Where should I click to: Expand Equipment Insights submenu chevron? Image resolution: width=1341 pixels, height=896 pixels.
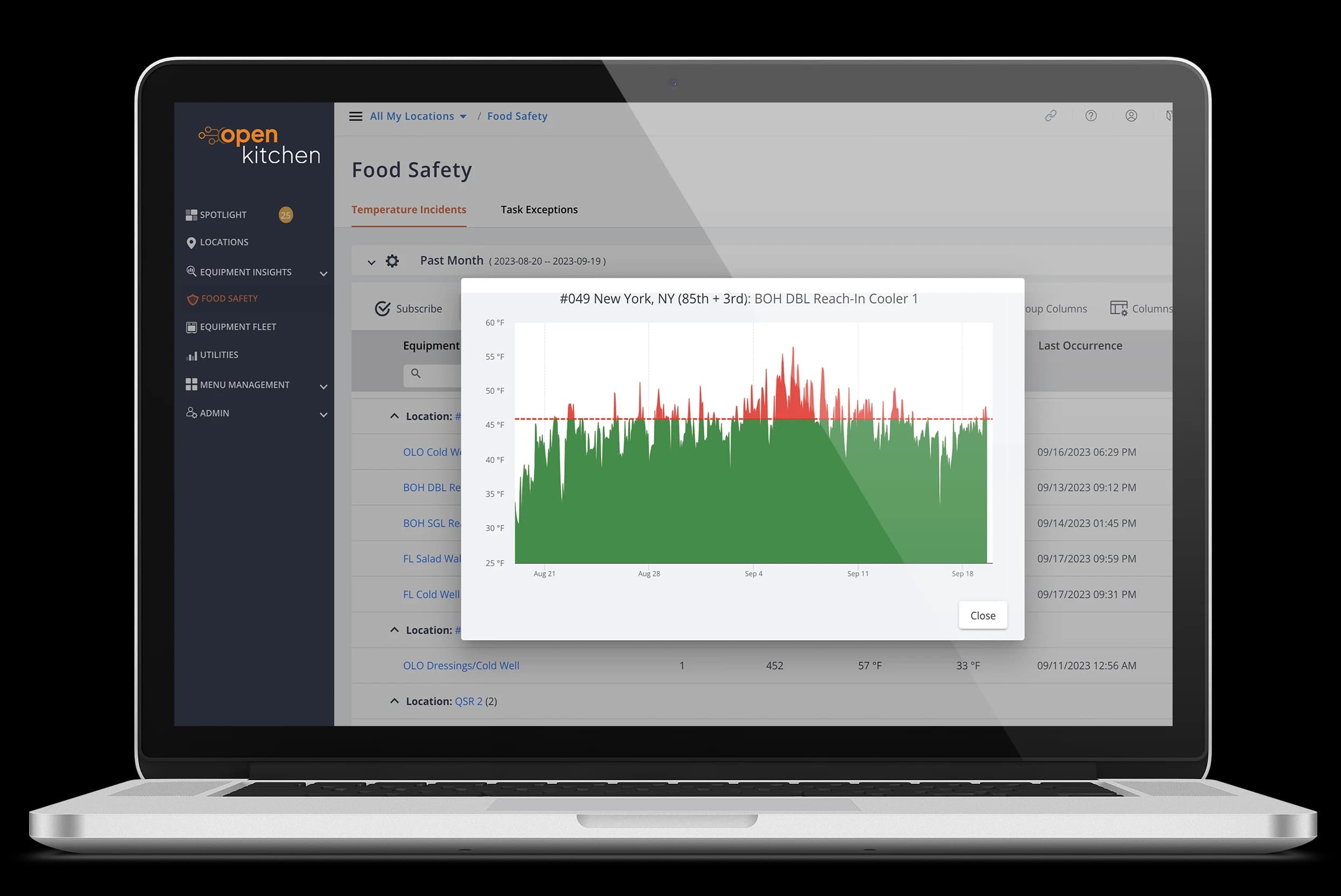(x=324, y=273)
